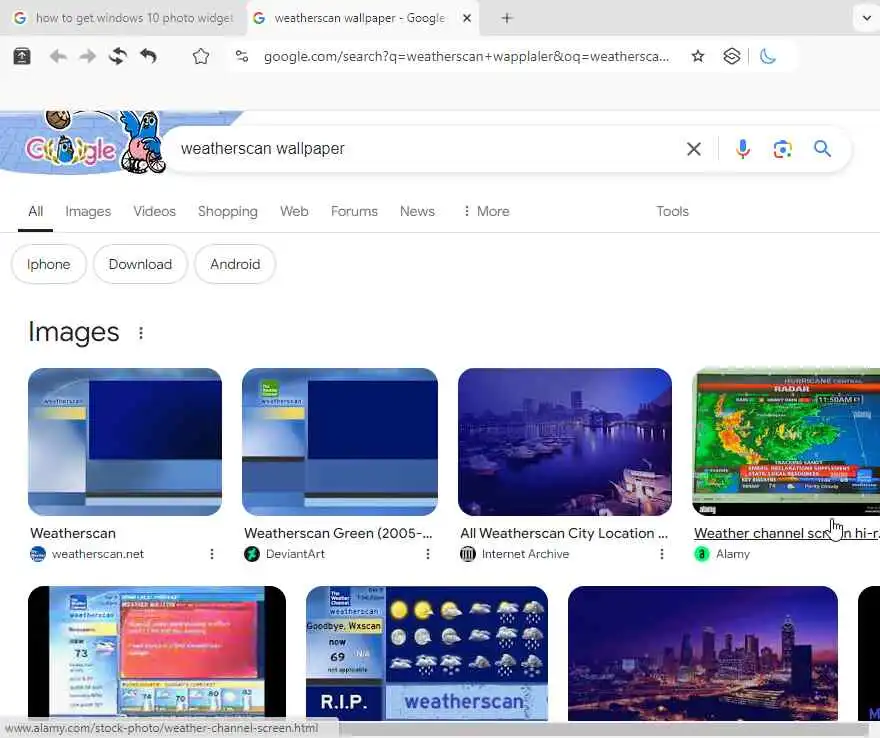Open Weatherscan Green DeviantArt thumbnail
Screen dimensions: 880x738
coord(340,442)
